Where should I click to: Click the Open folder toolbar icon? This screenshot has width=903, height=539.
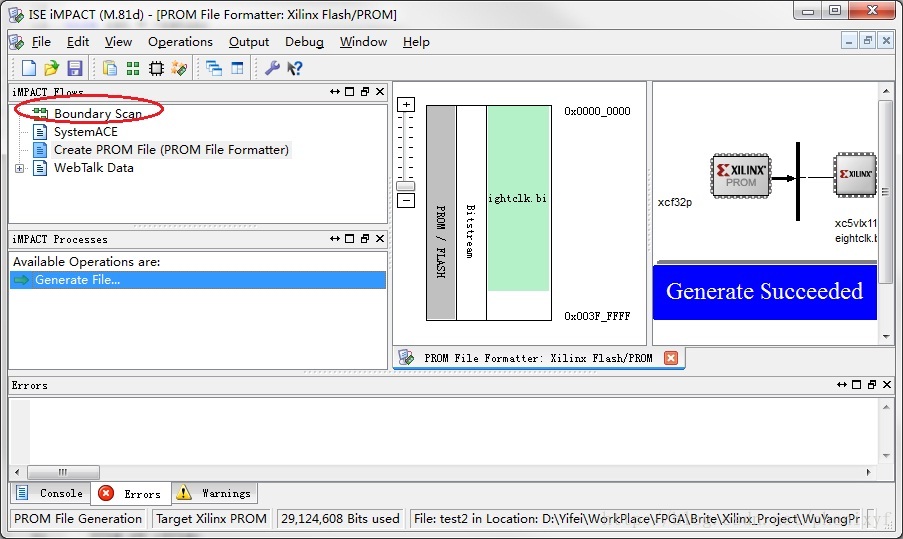pos(51,68)
